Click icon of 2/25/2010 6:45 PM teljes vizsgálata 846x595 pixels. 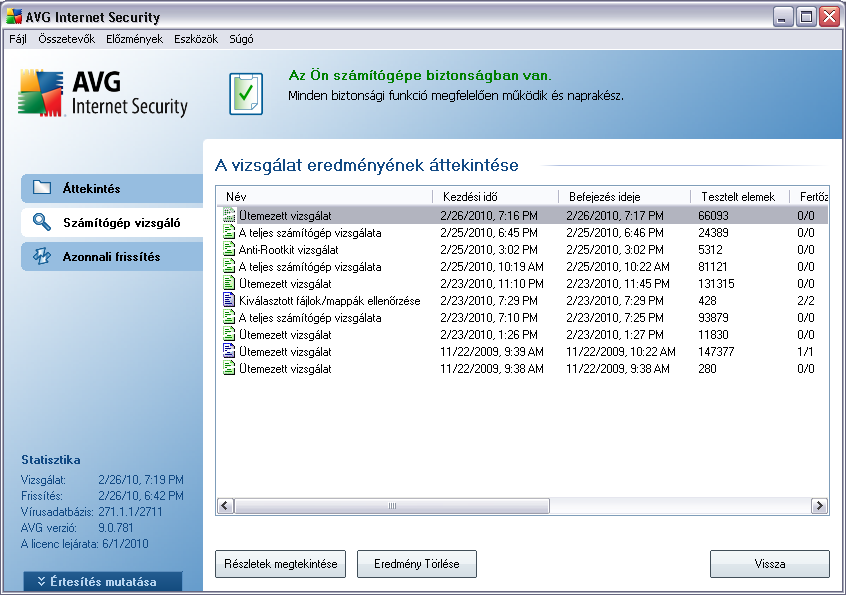point(229,232)
